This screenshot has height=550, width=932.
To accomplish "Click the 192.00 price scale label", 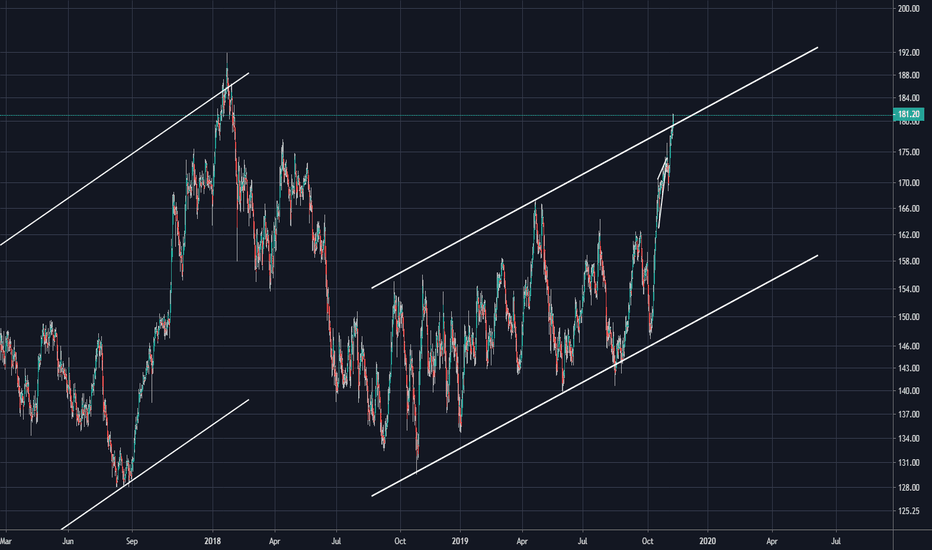I will coord(909,53).
